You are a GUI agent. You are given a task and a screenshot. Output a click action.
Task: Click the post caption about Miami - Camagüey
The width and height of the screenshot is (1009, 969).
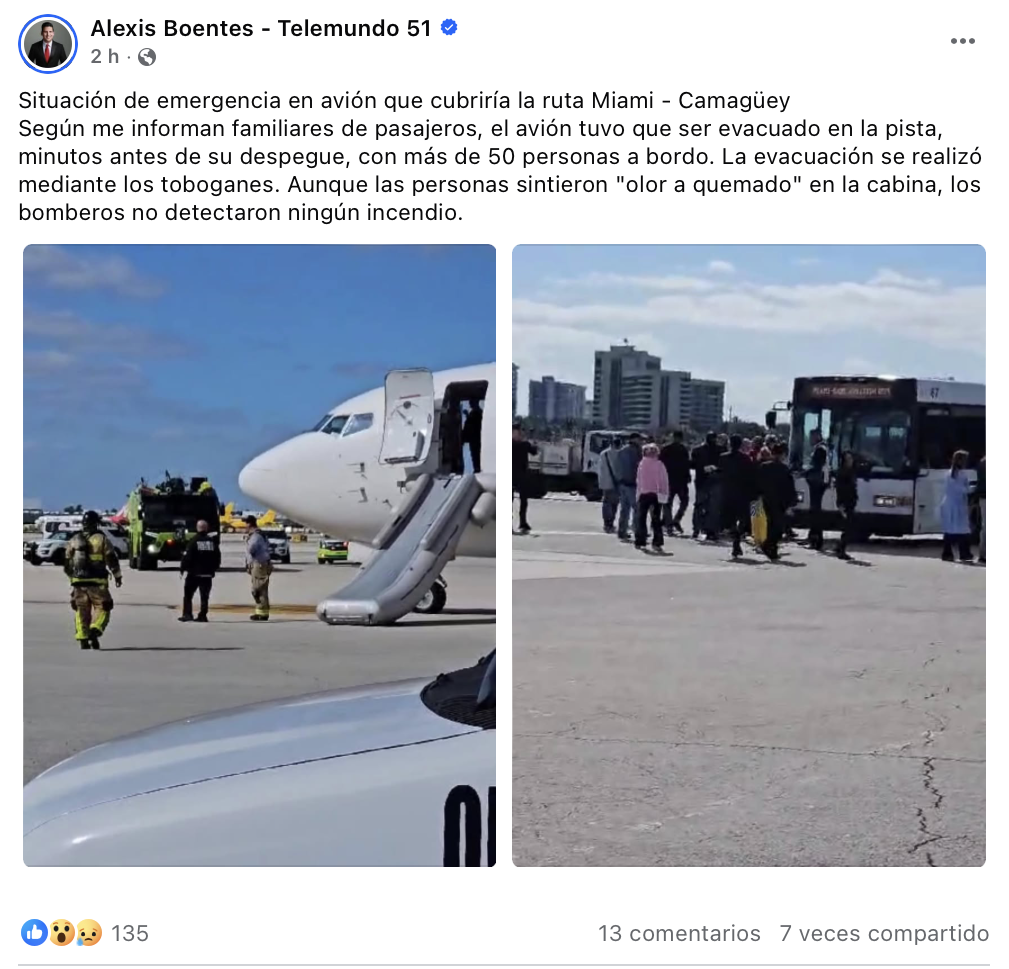click(x=499, y=156)
